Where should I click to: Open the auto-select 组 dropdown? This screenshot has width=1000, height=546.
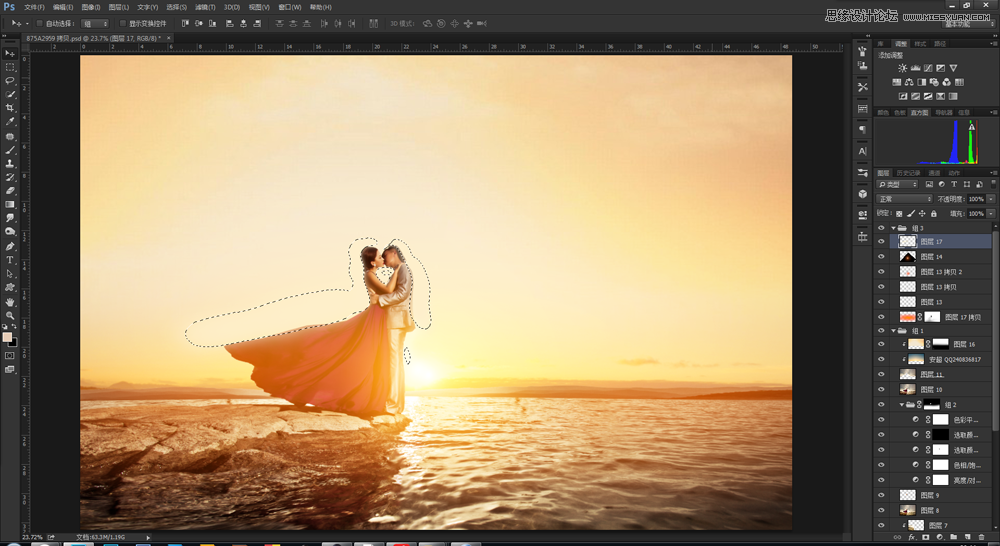coord(95,24)
